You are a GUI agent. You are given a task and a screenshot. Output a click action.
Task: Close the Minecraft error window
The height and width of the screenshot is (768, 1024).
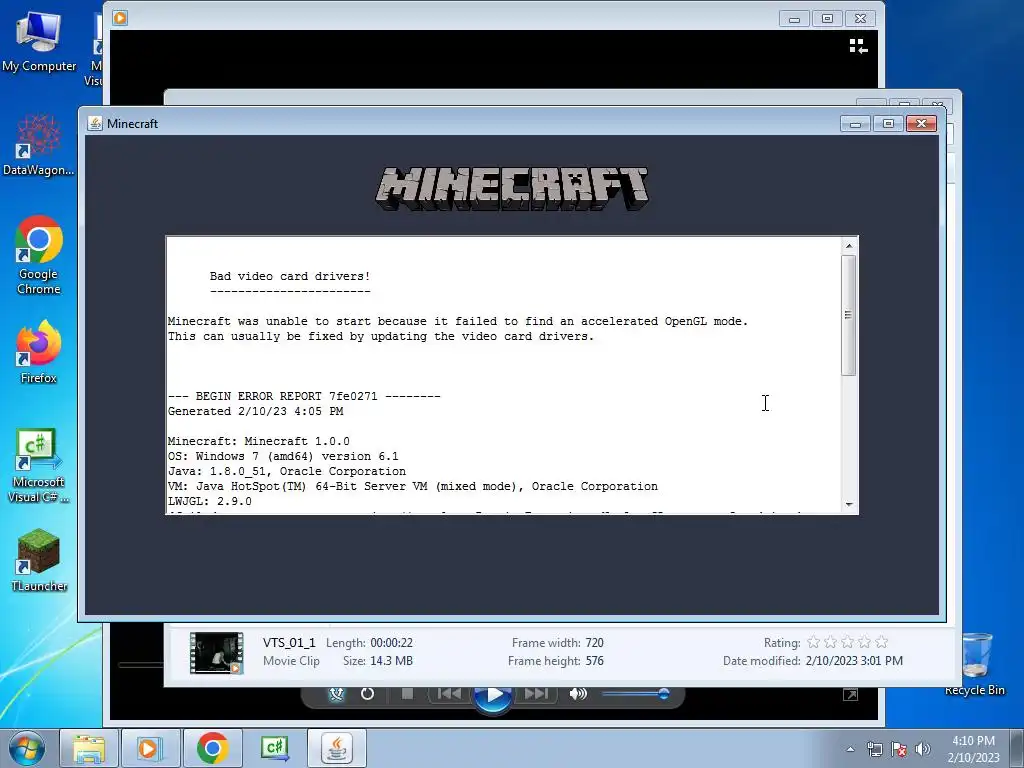921,123
